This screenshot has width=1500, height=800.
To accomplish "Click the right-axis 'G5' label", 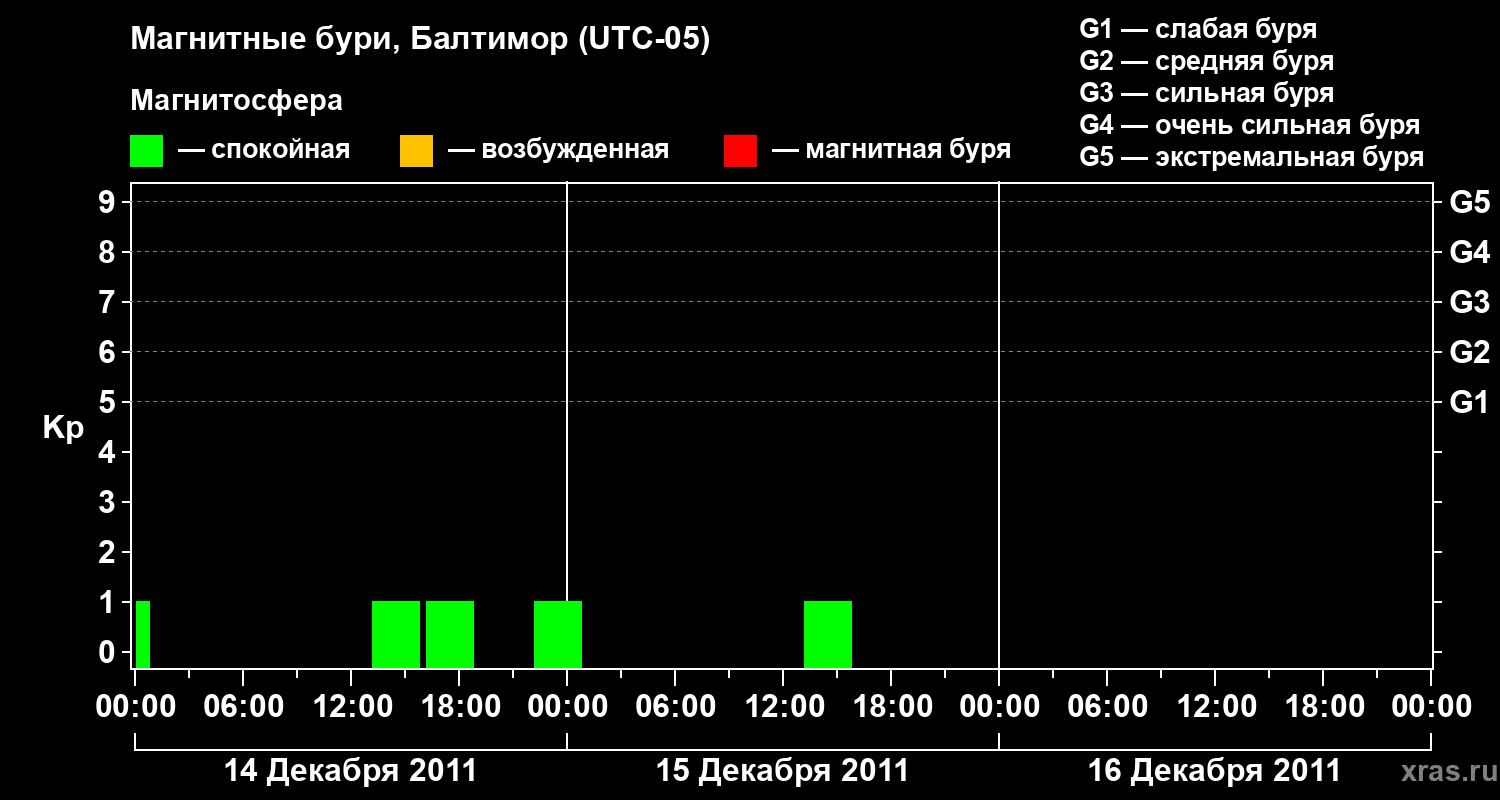I will pos(1469,202).
